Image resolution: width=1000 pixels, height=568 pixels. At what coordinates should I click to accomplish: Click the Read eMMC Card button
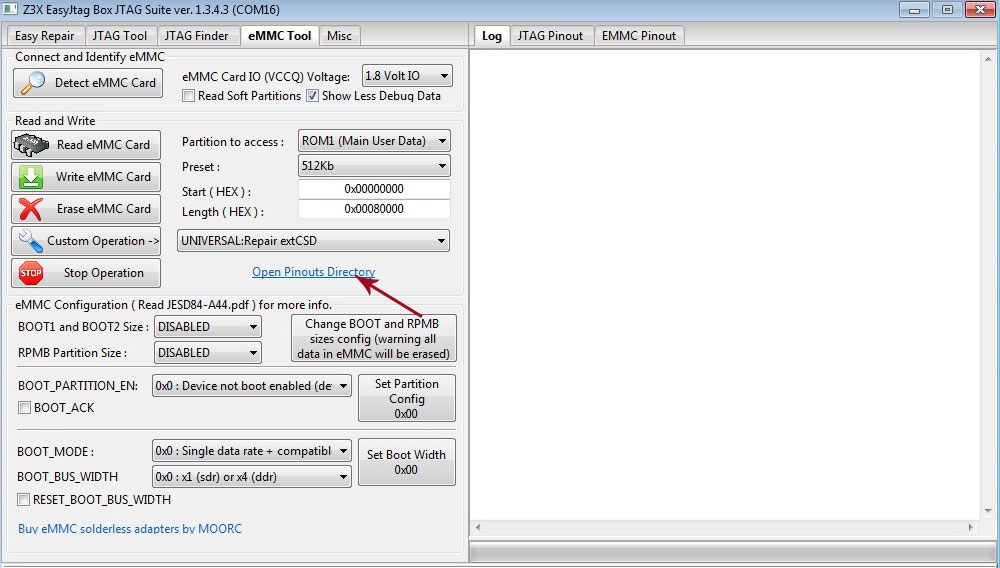(86, 145)
